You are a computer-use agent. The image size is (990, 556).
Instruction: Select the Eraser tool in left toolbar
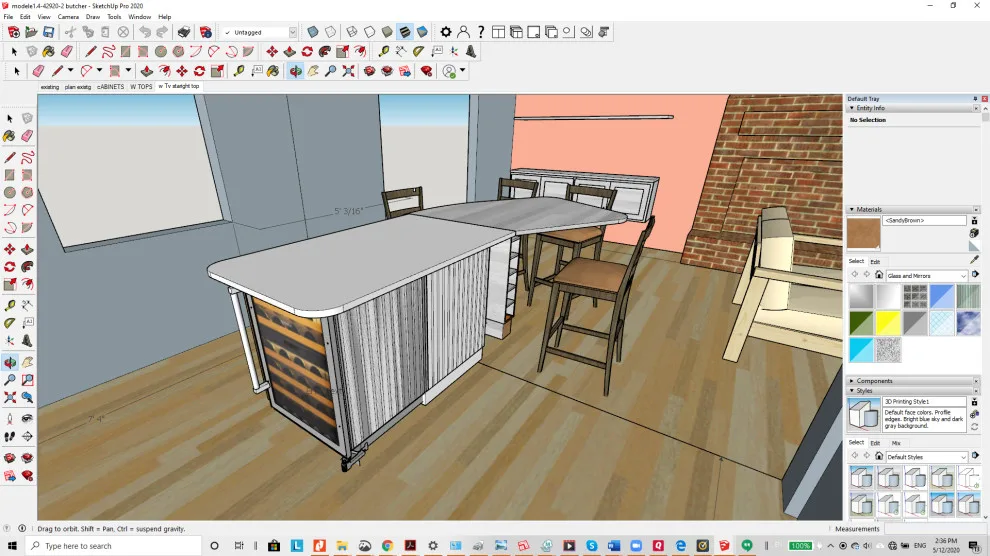click(x=27, y=136)
